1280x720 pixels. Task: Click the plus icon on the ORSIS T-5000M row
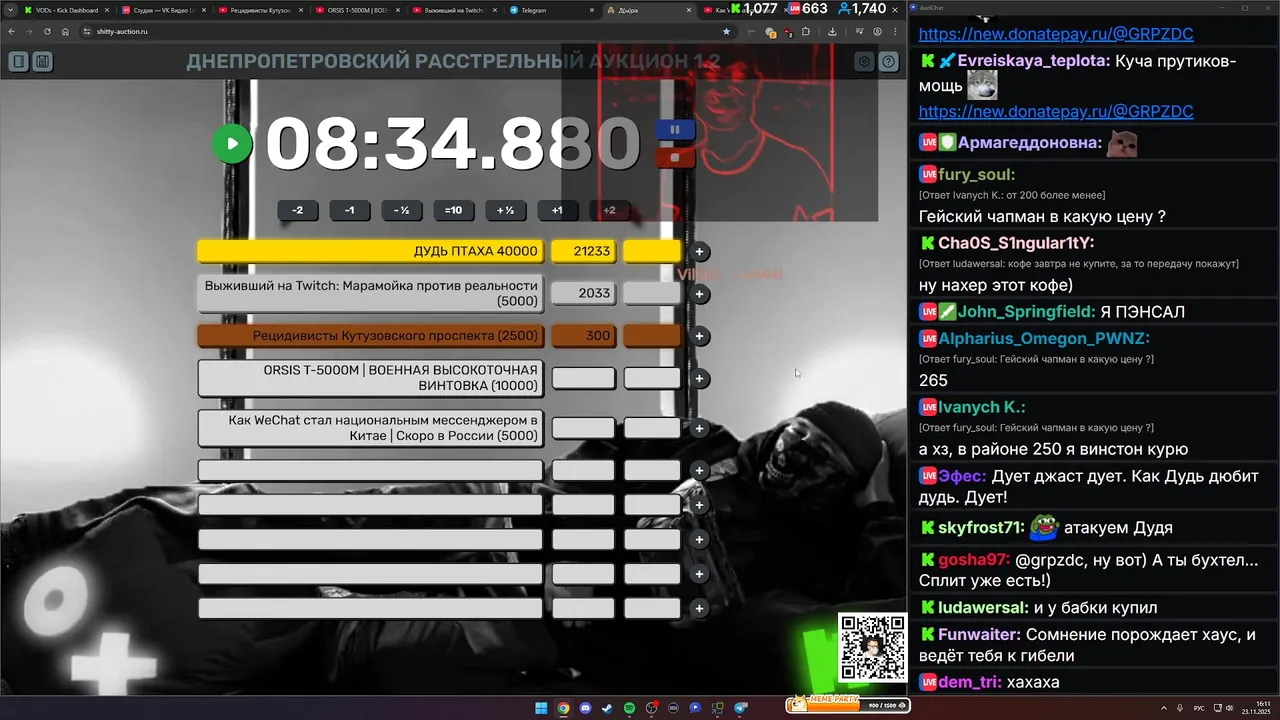click(700, 378)
